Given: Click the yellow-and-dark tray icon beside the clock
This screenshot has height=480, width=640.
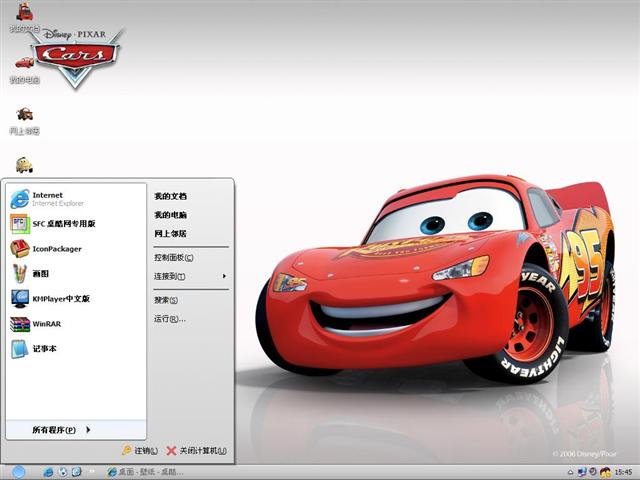Looking at the screenshot, I should tap(605, 472).
